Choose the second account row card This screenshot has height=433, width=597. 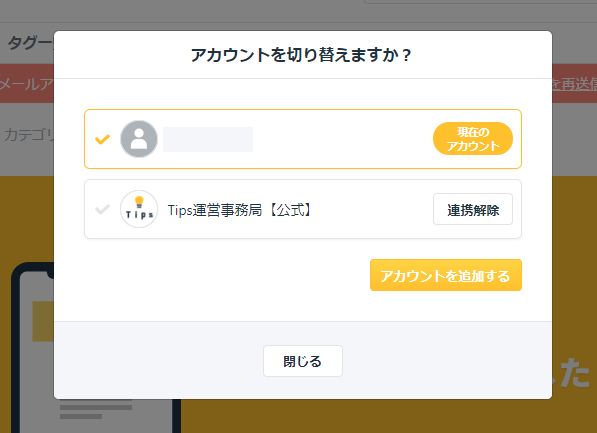(303, 209)
